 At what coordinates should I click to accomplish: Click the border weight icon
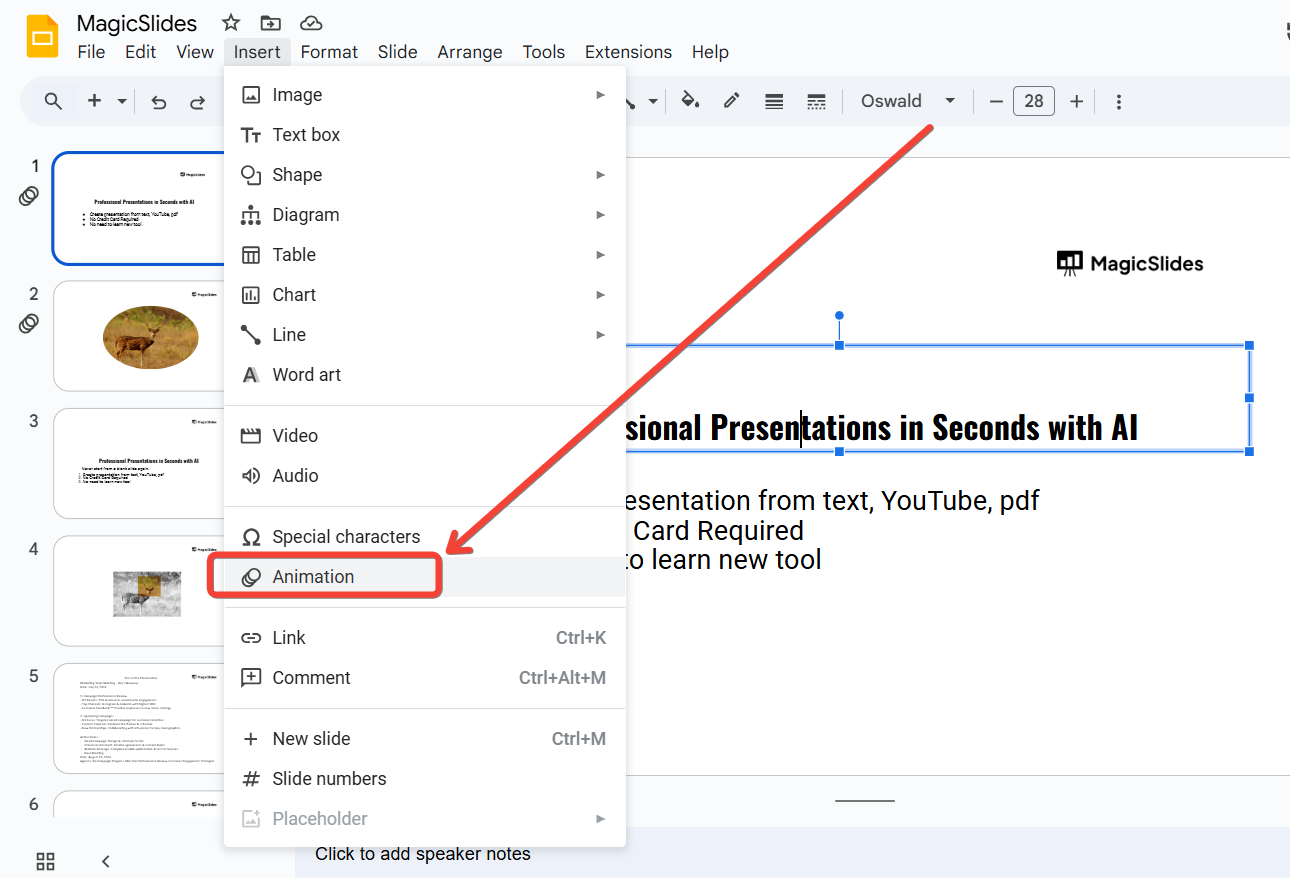(773, 101)
